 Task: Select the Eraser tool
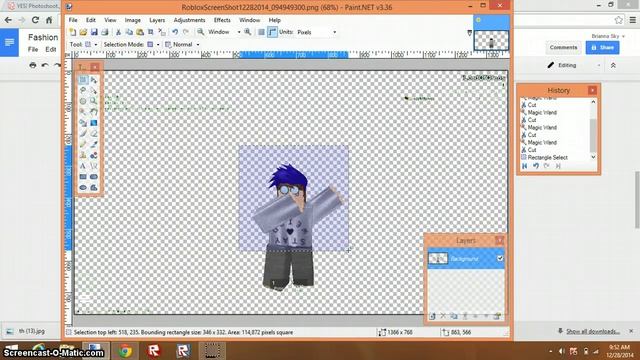click(x=94, y=133)
